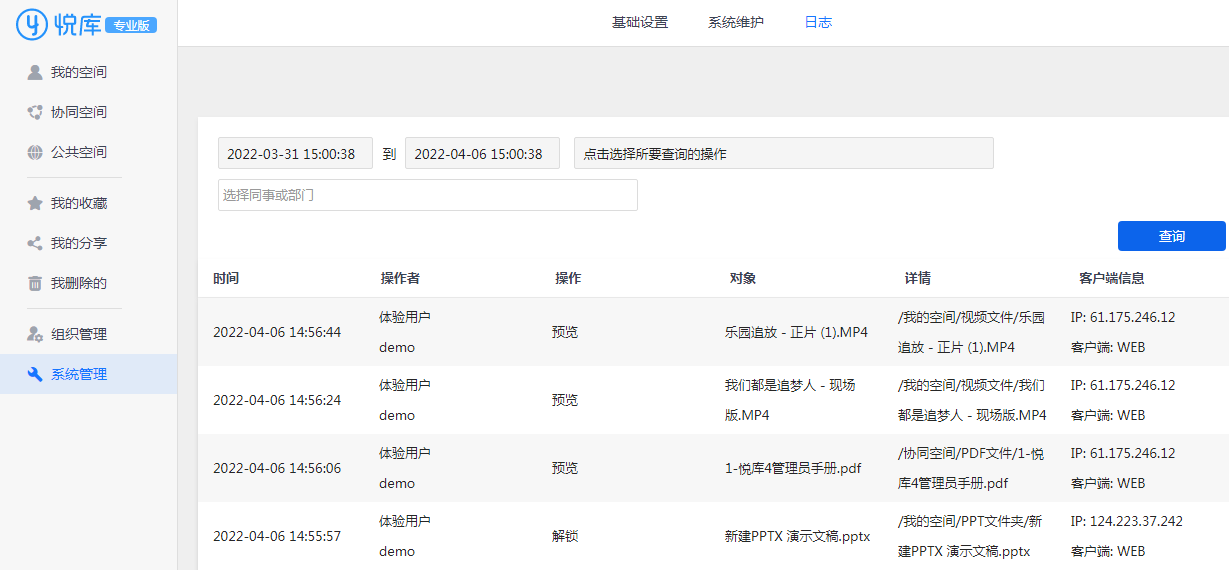
Task: Click the 公共空间 globe icon
Action: (35, 152)
